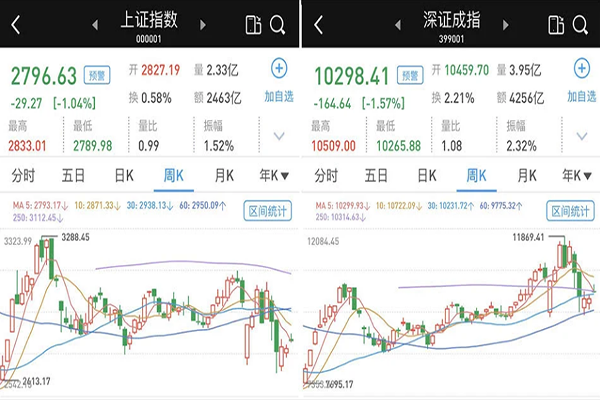The height and width of the screenshot is (400, 600).
Task: Click 区间统计 button on 深证成指 chart
Action: [x=570, y=212]
